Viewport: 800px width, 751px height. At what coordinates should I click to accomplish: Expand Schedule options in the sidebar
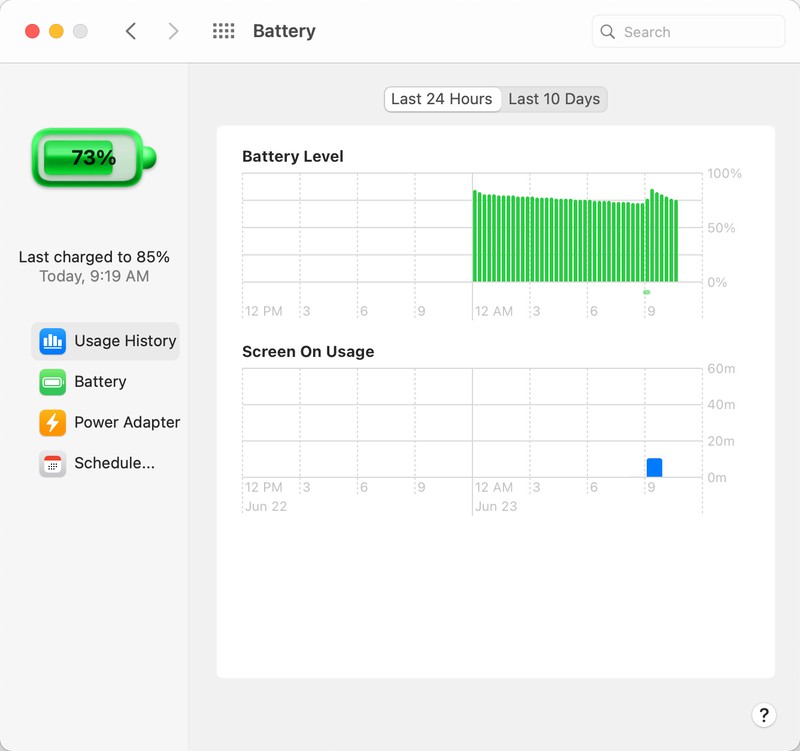tap(111, 463)
